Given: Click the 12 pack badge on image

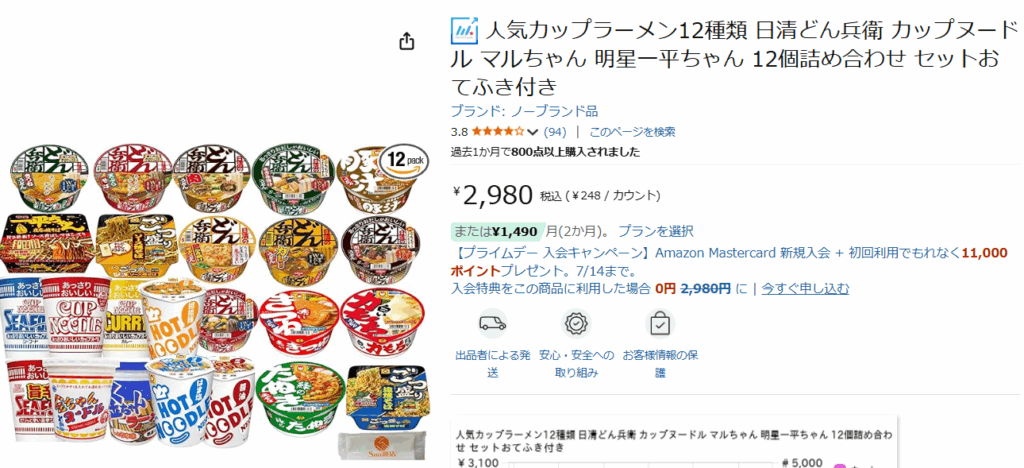Looking at the screenshot, I should pos(403,161).
